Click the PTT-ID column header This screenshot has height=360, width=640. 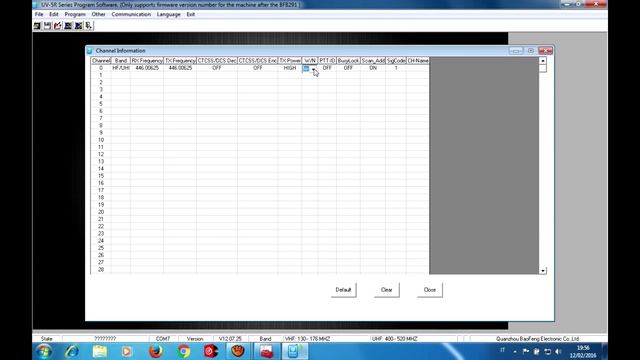[327, 60]
